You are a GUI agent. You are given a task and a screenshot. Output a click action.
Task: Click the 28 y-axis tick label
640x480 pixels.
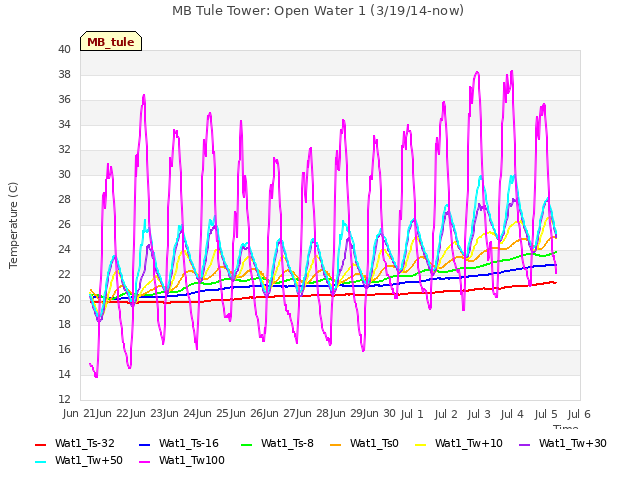64,200
